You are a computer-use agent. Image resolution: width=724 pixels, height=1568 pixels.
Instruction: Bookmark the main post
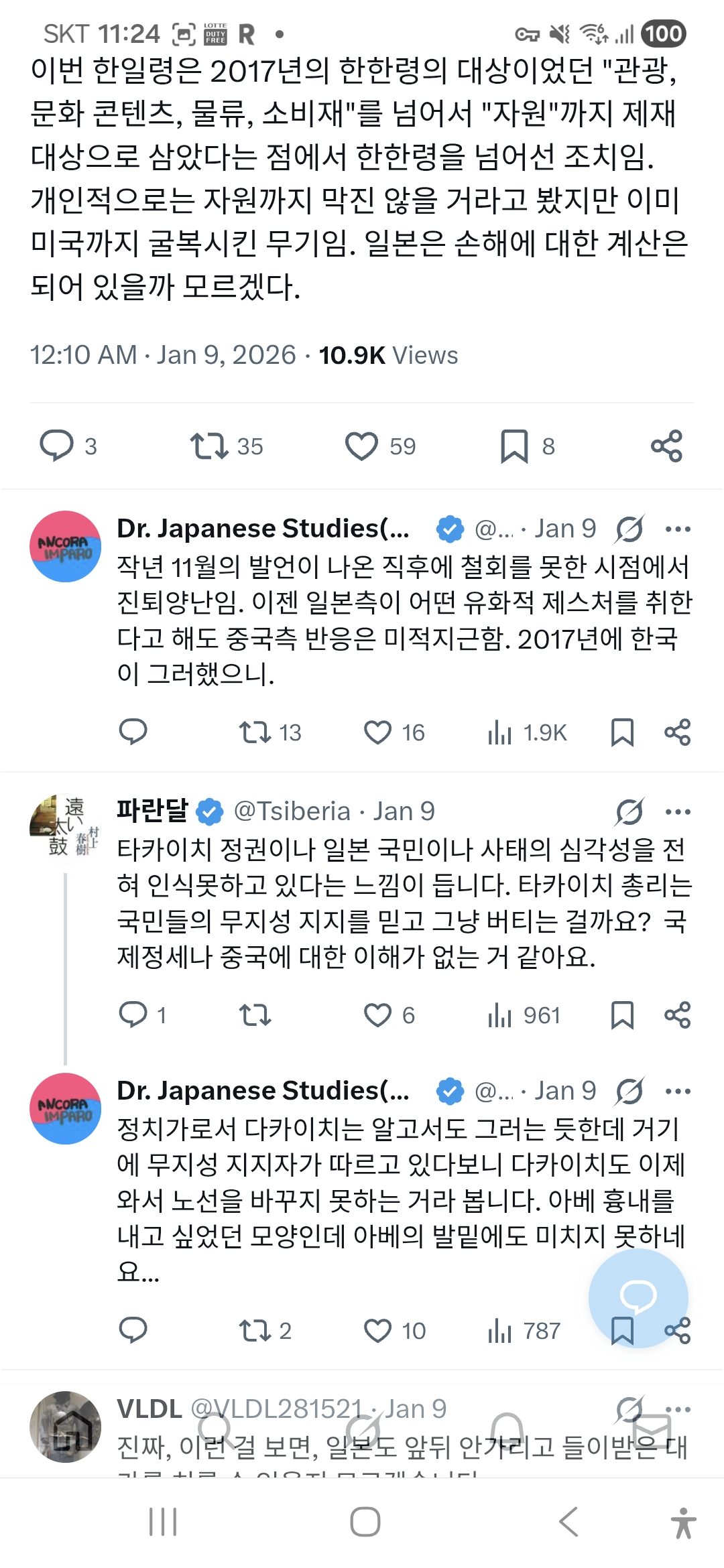pyautogui.click(x=514, y=446)
